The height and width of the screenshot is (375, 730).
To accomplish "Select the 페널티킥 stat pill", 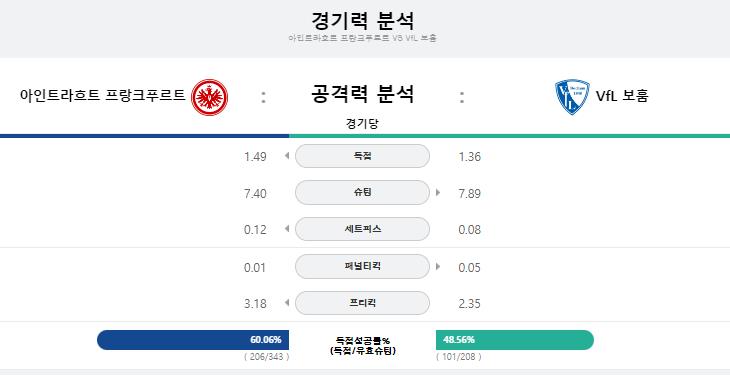I will [362, 266].
